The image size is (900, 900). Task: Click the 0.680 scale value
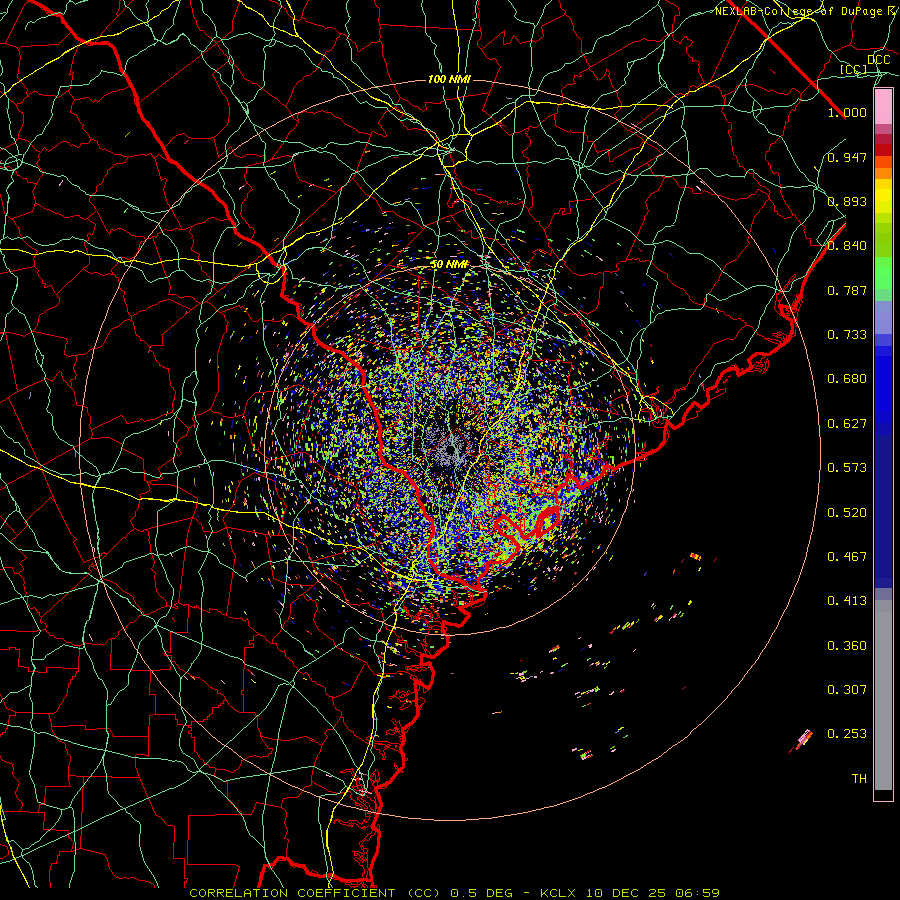pos(847,379)
